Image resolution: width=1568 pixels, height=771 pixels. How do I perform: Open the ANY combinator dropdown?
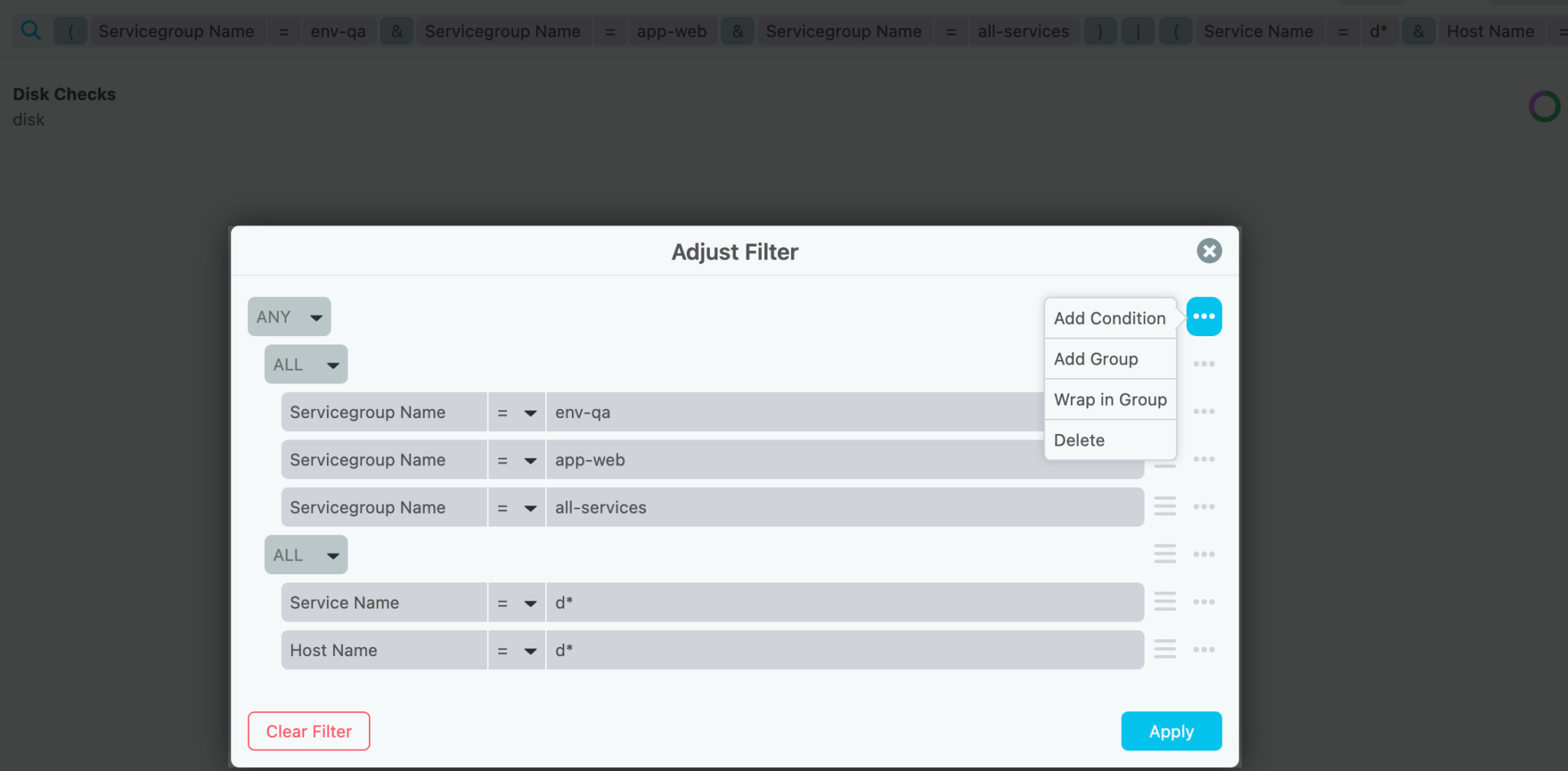click(289, 316)
